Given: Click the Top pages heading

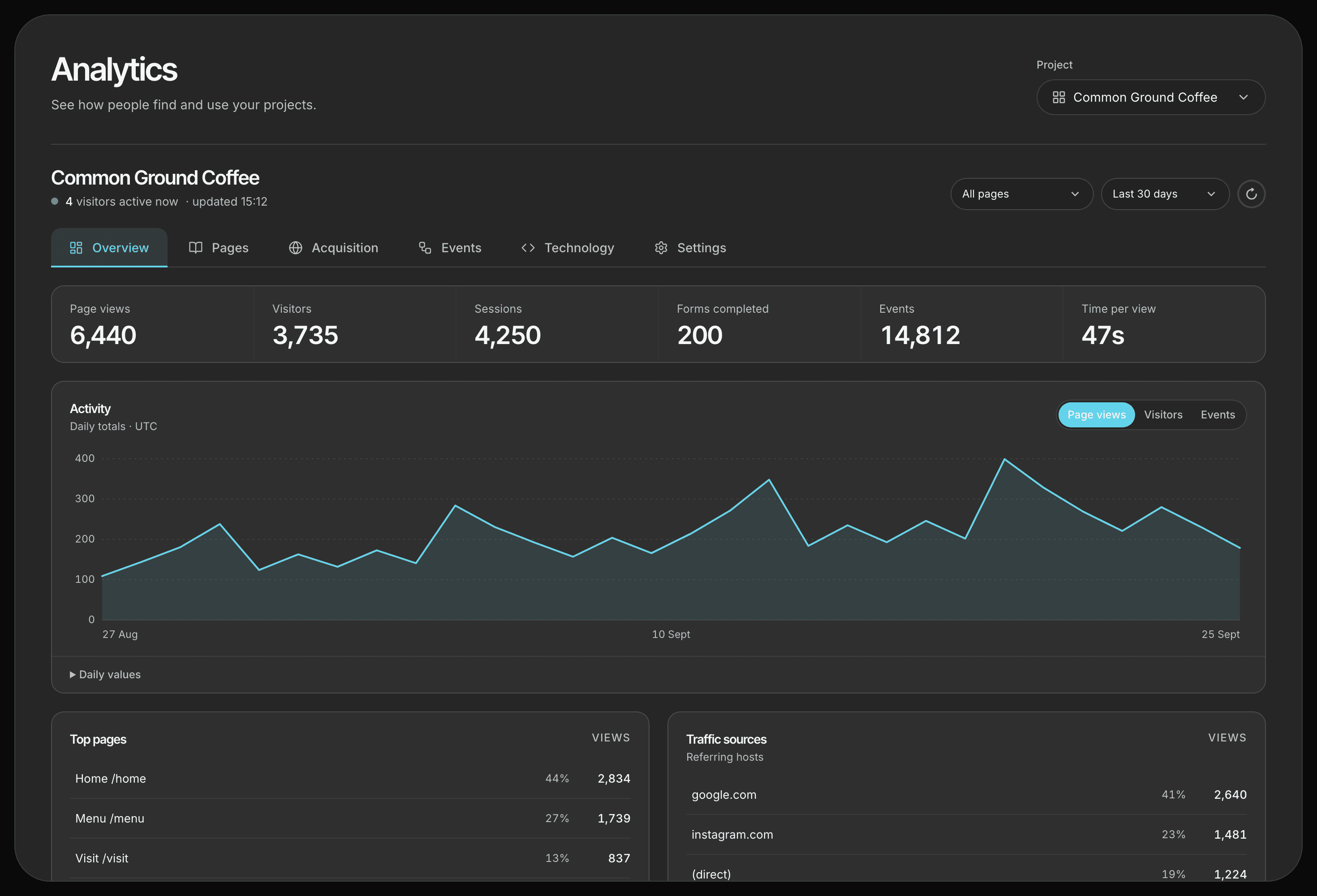Looking at the screenshot, I should point(98,739).
